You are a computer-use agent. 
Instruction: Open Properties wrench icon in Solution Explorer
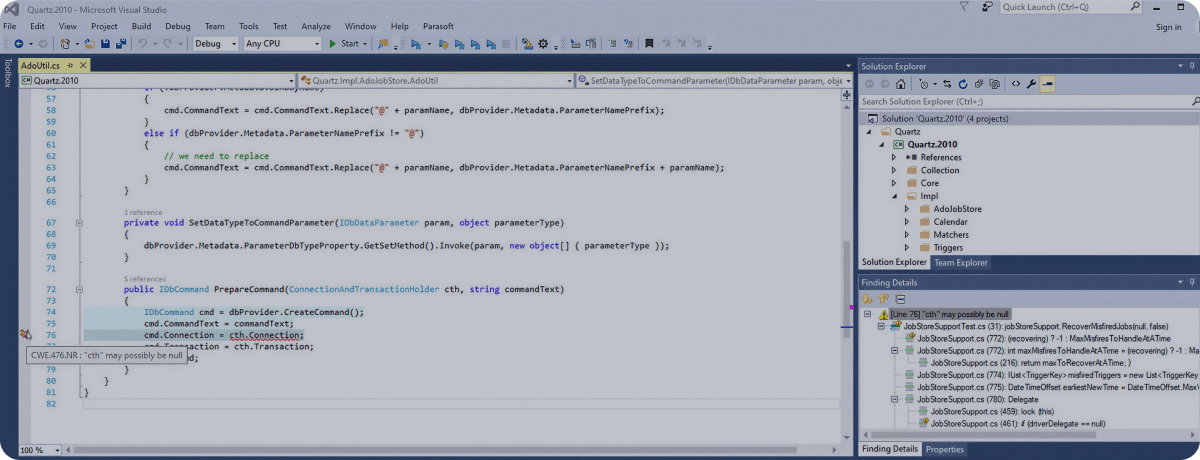point(1031,84)
